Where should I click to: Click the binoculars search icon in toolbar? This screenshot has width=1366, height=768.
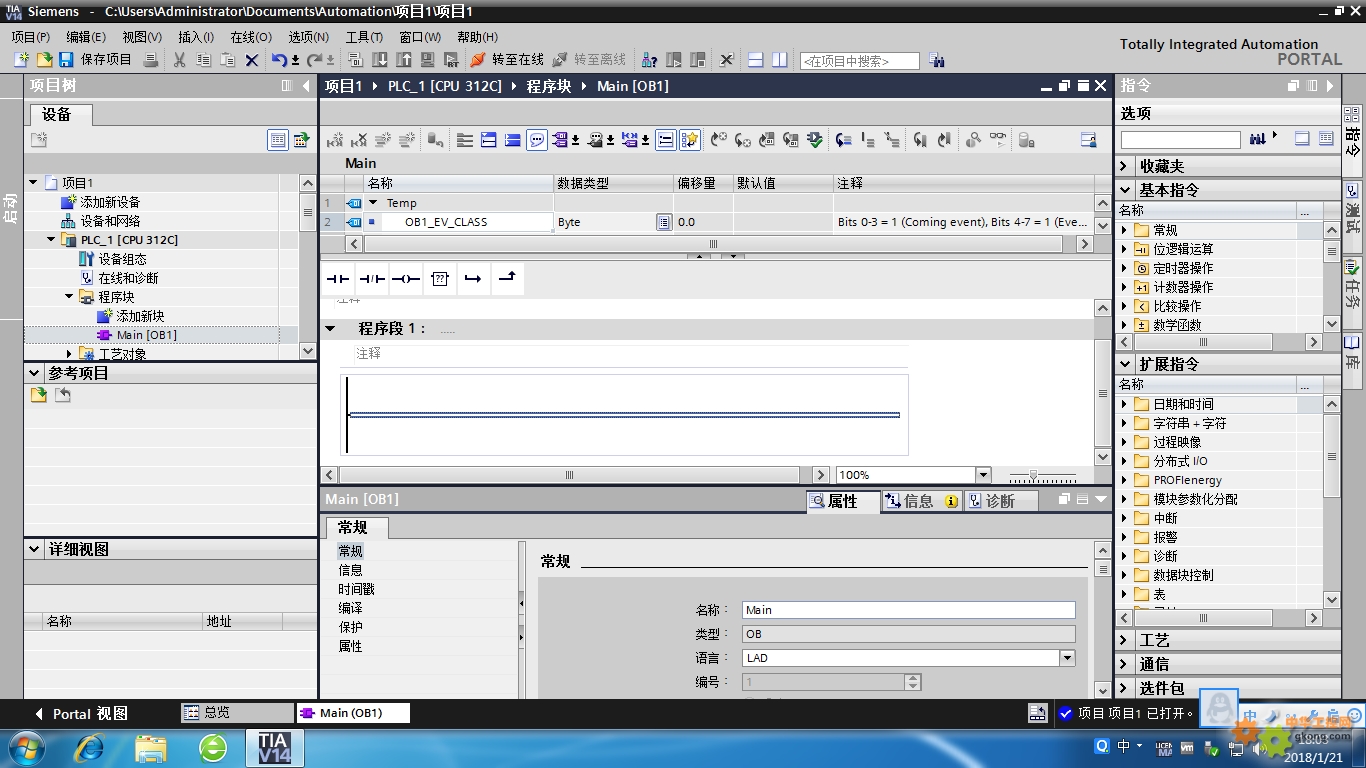[936, 60]
